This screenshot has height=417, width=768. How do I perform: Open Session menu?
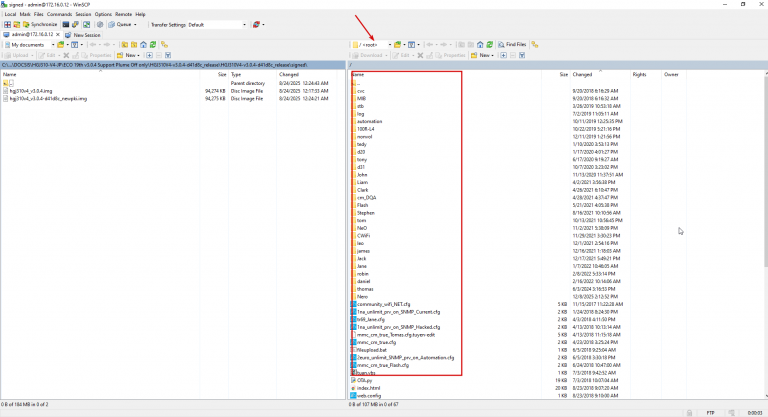coord(83,14)
